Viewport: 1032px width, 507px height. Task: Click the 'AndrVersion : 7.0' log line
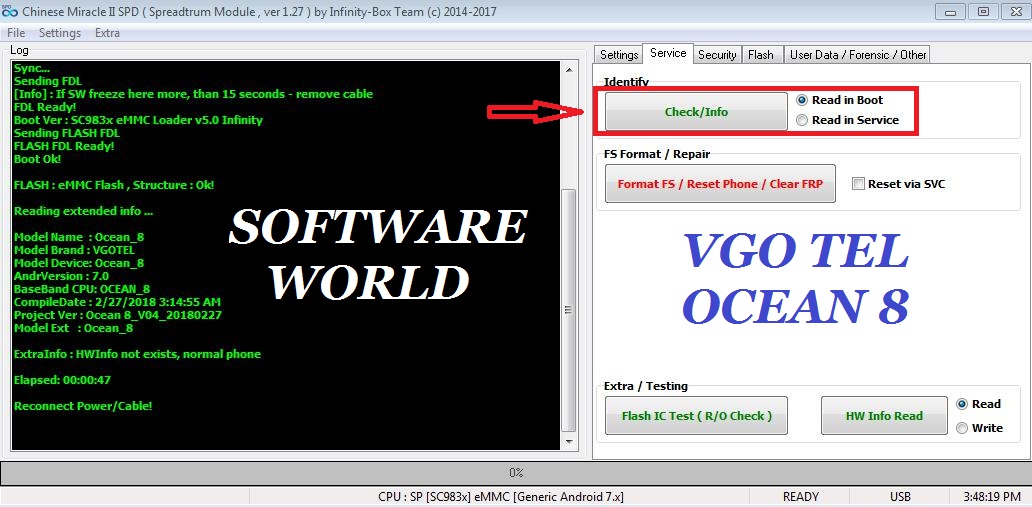coord(61,276)
